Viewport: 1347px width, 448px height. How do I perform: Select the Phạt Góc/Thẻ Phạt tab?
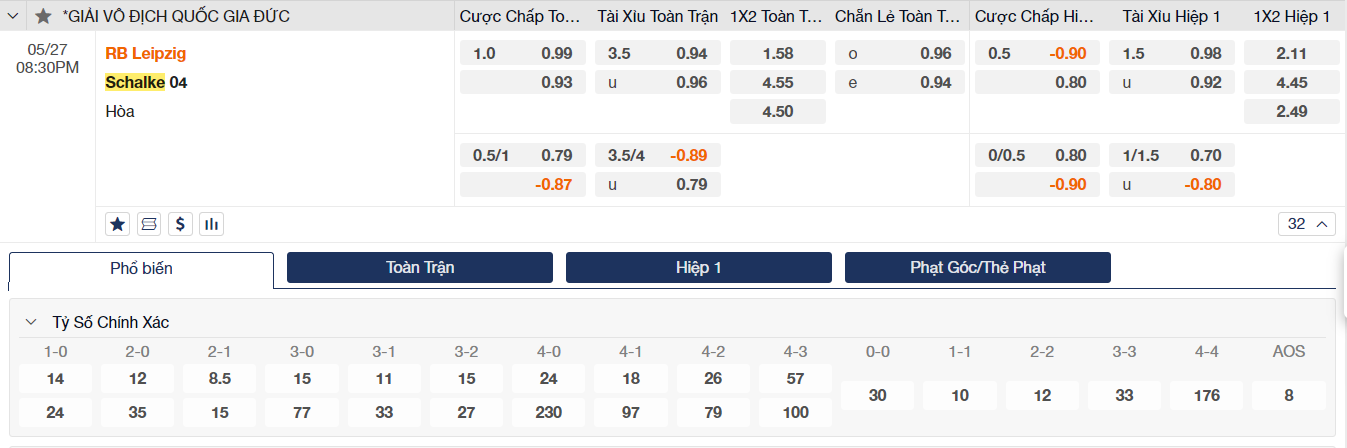coord(977,267)
